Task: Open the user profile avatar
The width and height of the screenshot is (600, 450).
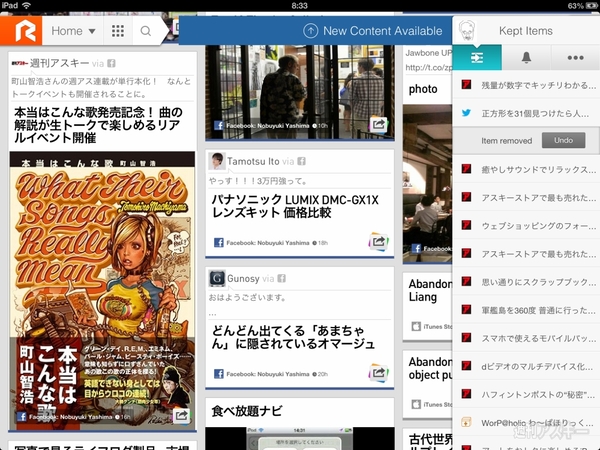Action: click(466, 30)
